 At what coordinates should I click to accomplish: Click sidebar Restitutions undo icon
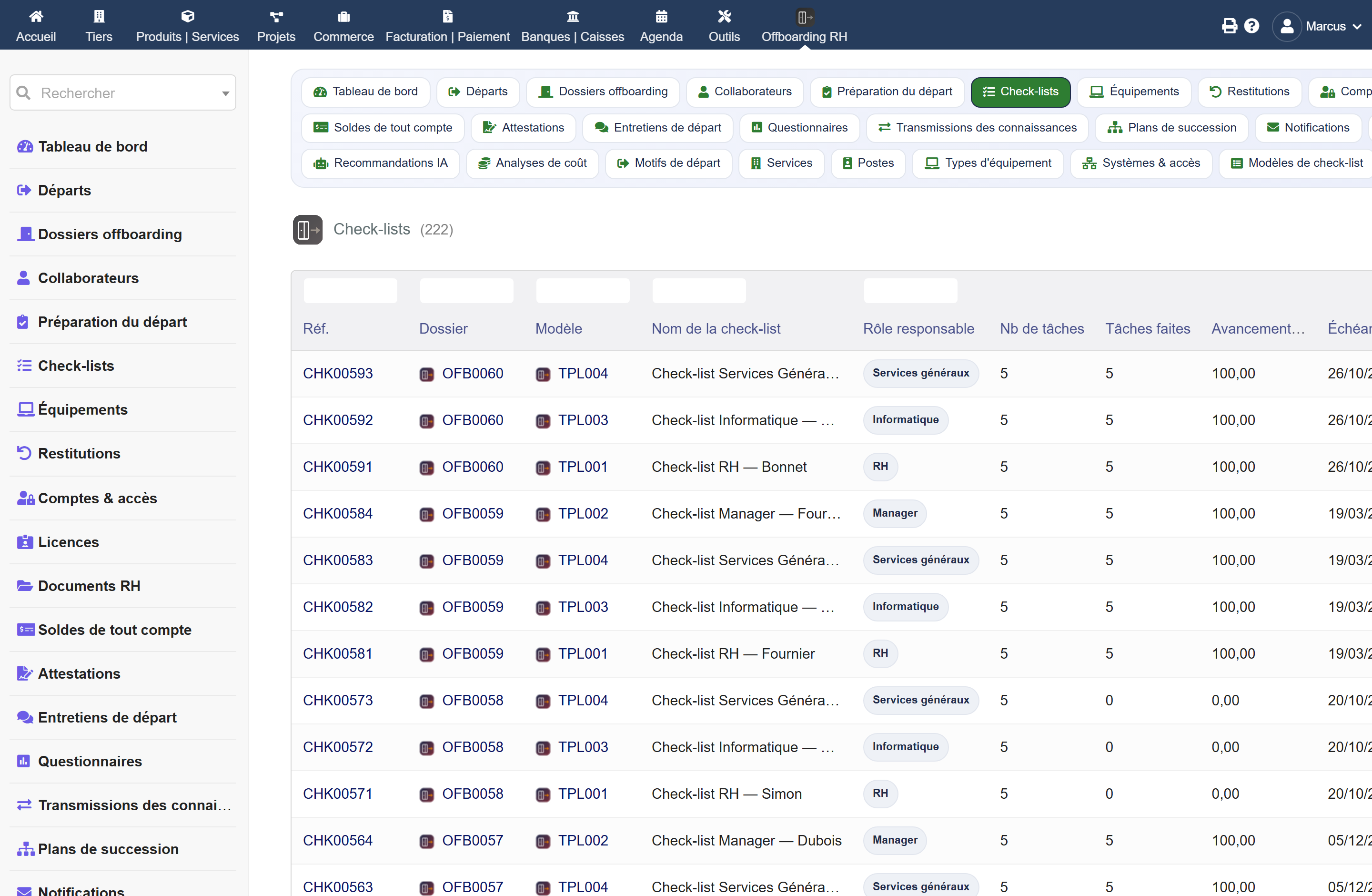(x=24, y=453)
